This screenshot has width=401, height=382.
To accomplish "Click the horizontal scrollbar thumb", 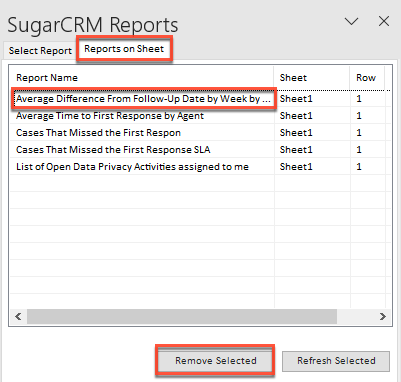I will 182,316.
